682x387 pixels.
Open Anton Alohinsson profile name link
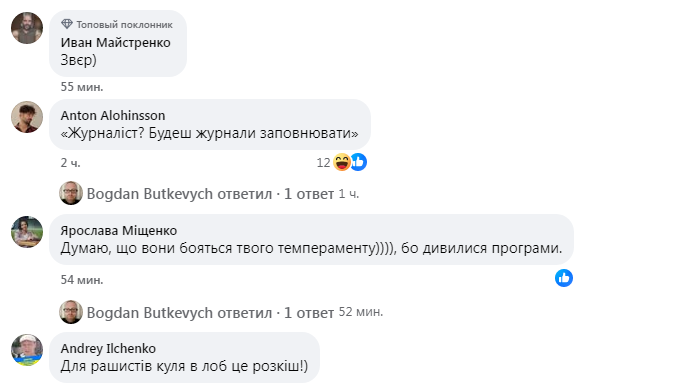113,115
